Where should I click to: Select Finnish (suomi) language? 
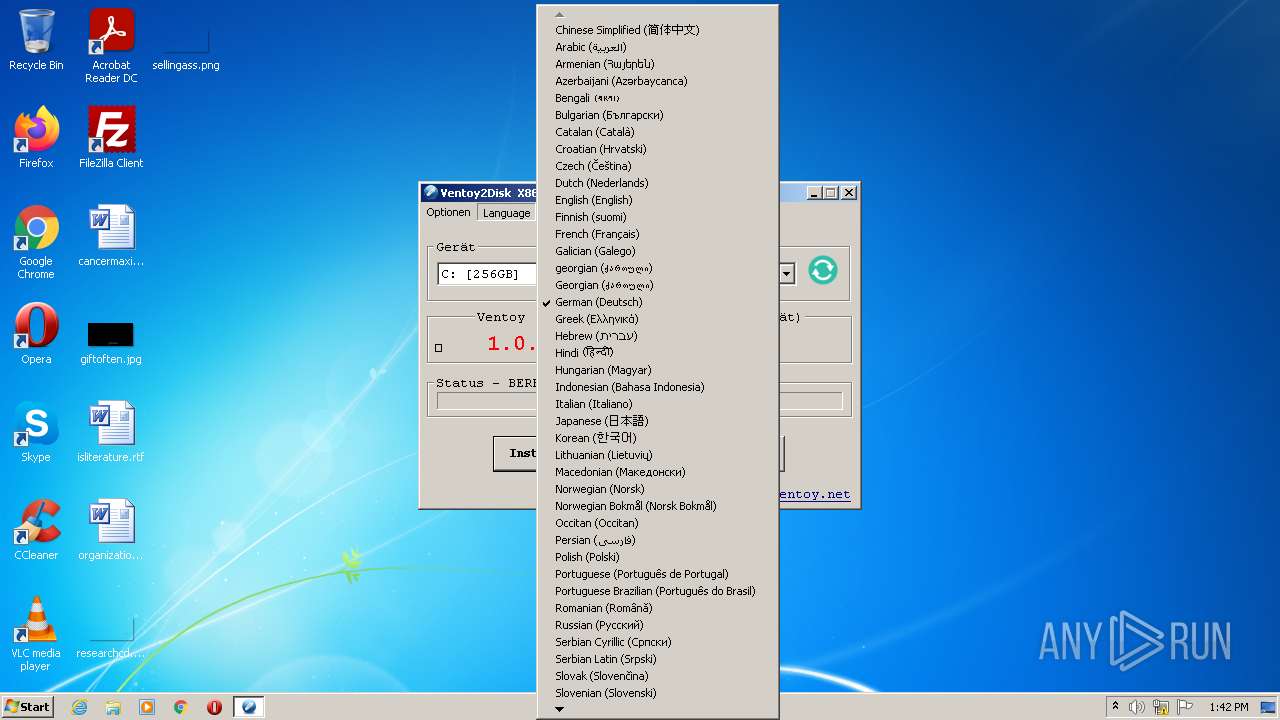click(x=658, y=217)
